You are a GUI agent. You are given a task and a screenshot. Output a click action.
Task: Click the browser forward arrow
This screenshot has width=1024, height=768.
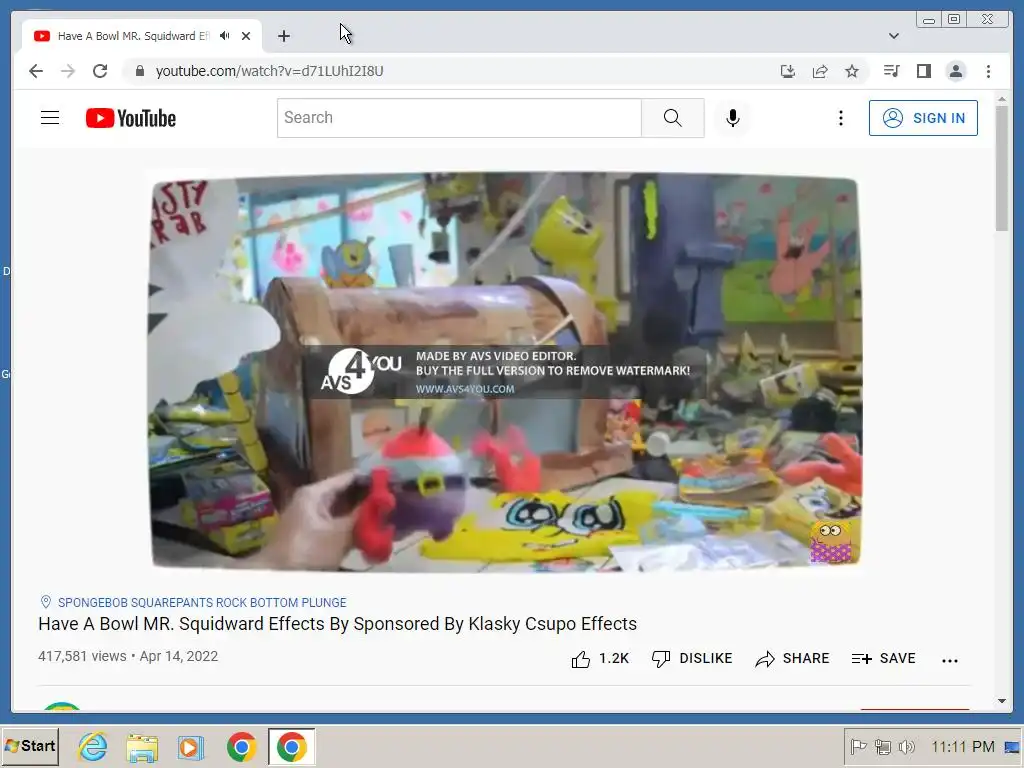tap(68, 71)
